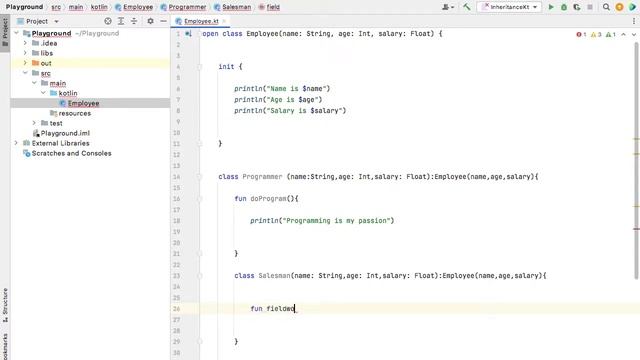Click the yellow warnings count indicator
640x360 pixels.
pos(596,34)
